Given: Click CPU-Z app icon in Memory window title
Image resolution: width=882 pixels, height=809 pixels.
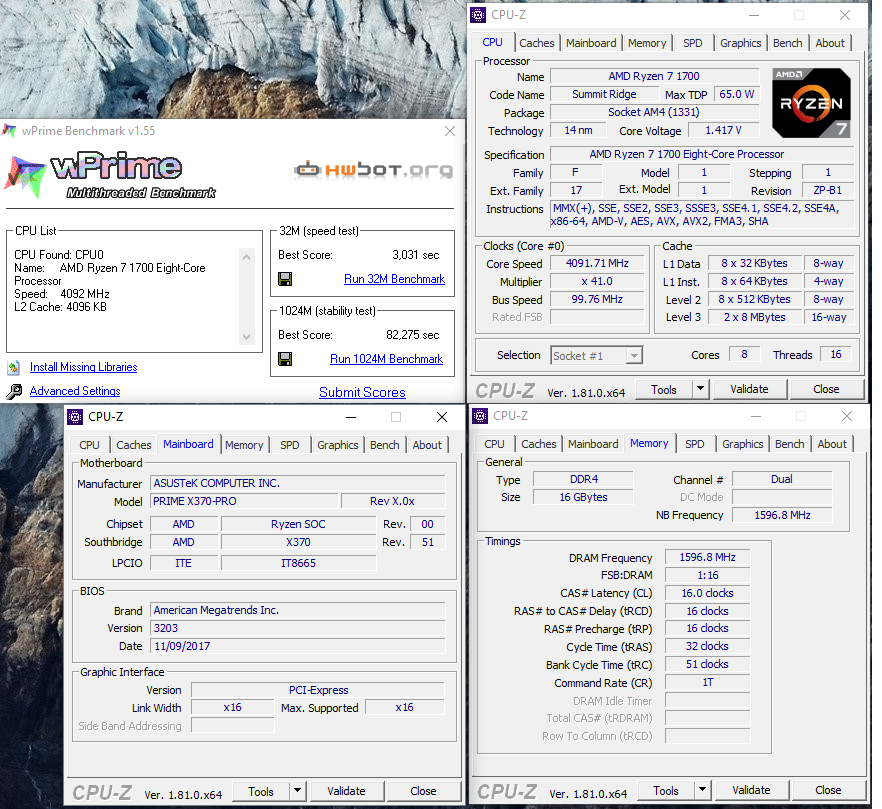Looking at the screenshot, I should (x=480, y=416).
